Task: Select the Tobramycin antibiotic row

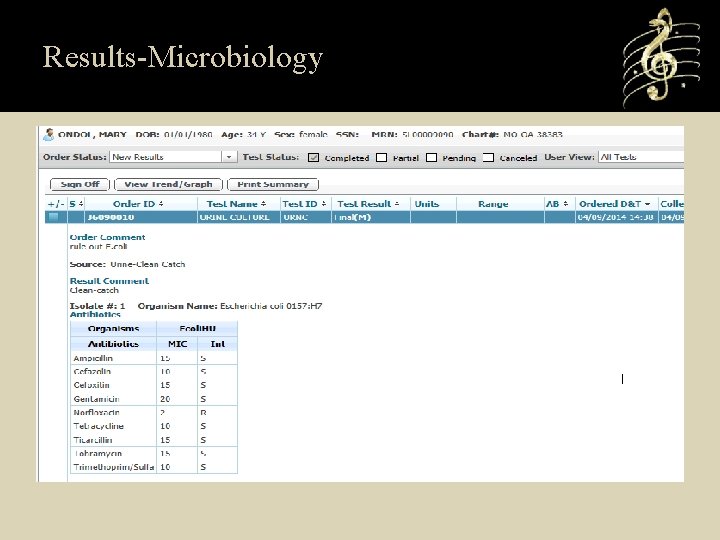Action: coord(154,453)
